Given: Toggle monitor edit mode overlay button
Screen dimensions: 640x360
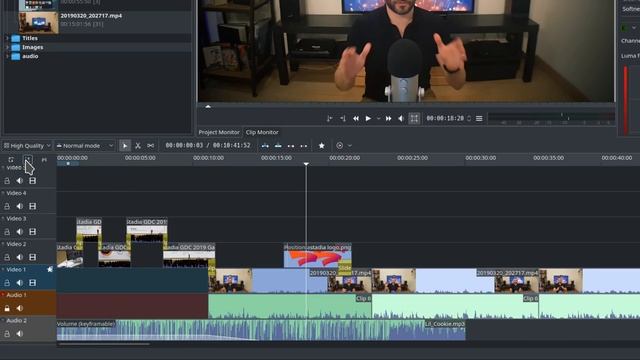Looking at the screenshot, I should 414,118.
